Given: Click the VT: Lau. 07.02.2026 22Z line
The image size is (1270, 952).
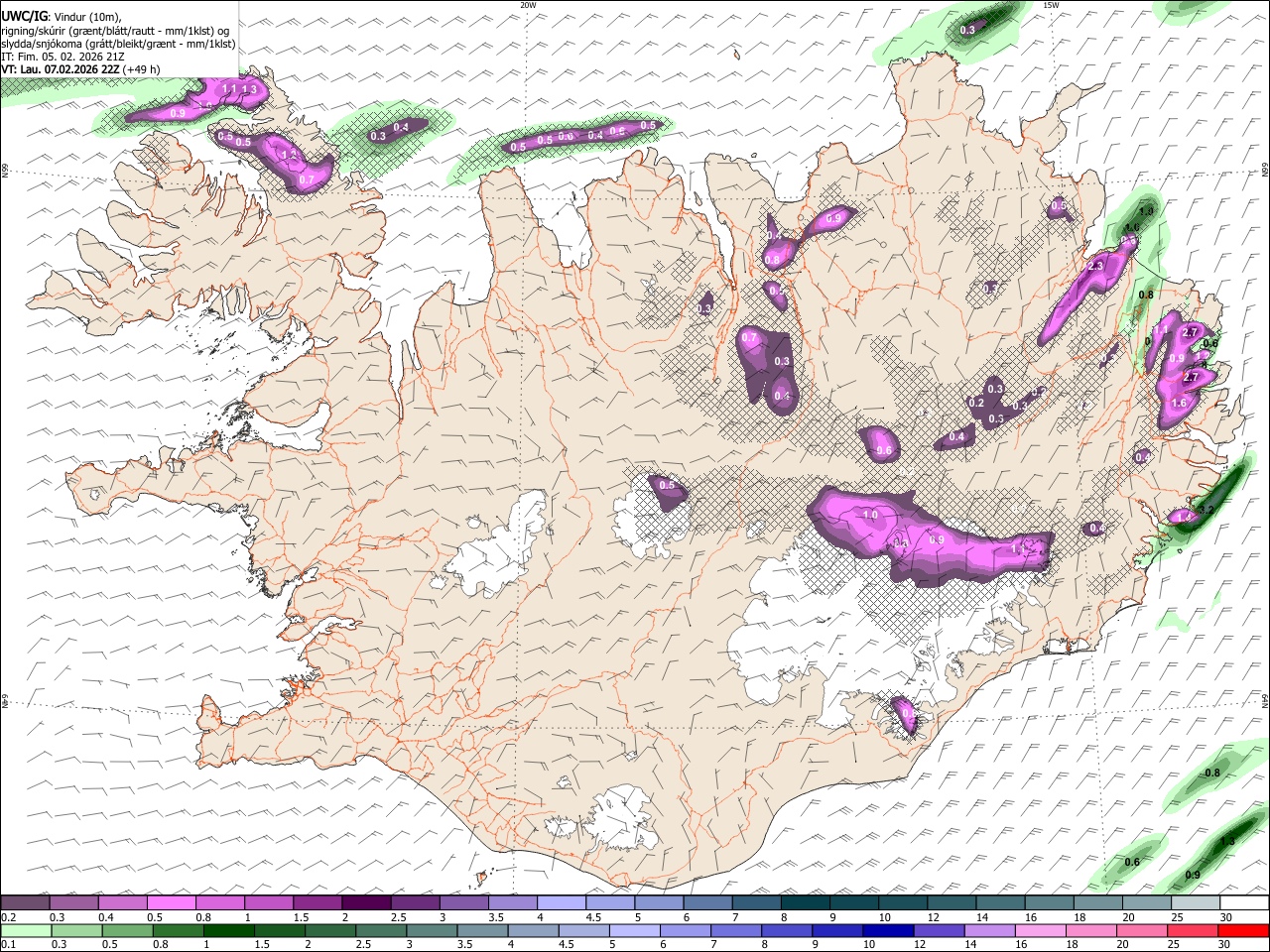Looking at the screenshot, I should click(80, 69).
